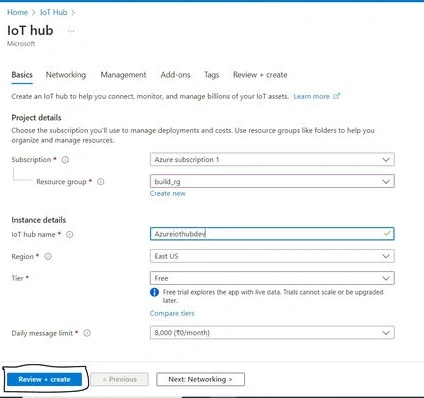Click the Previous button

pos(119,379)
